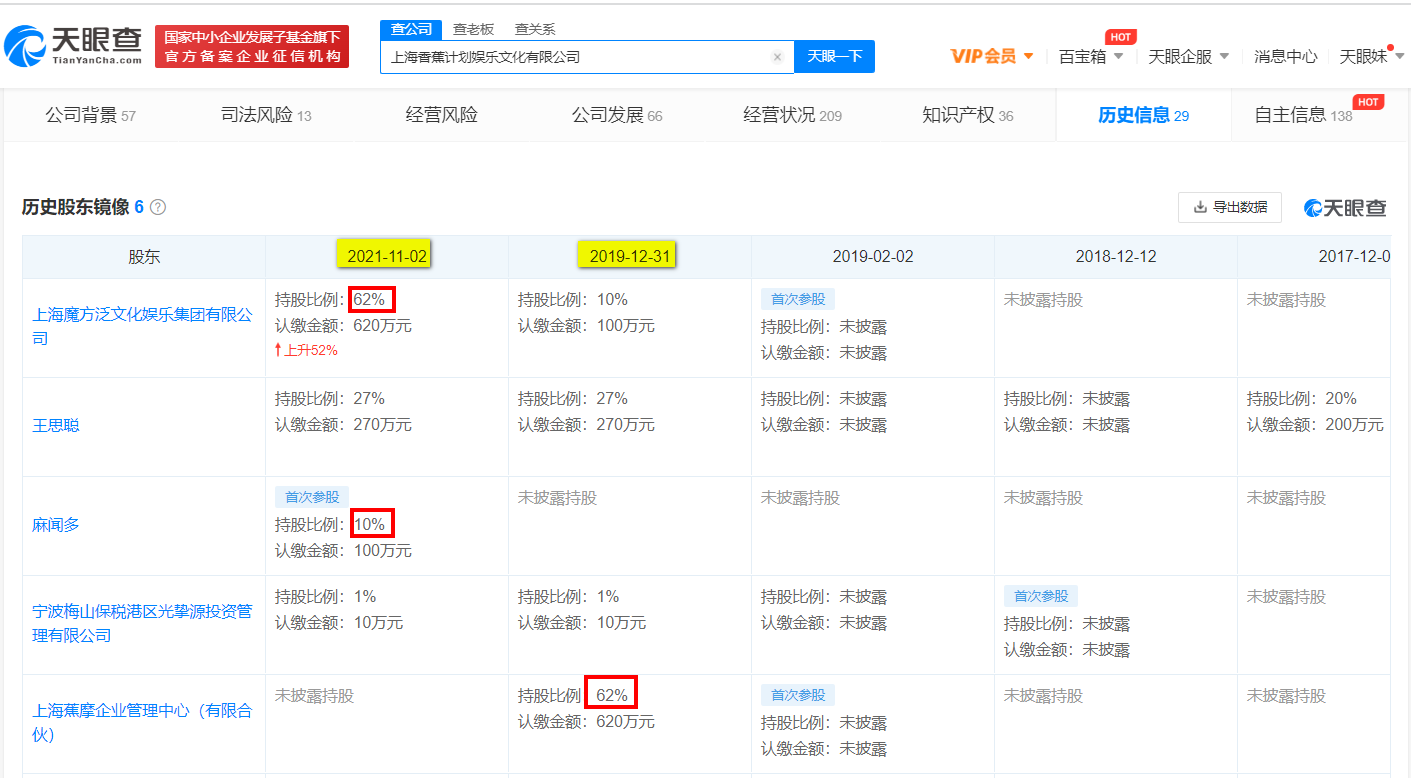Open 宁波梅山保税港区光挚源投资管理有限公司 link

point(143,623)
